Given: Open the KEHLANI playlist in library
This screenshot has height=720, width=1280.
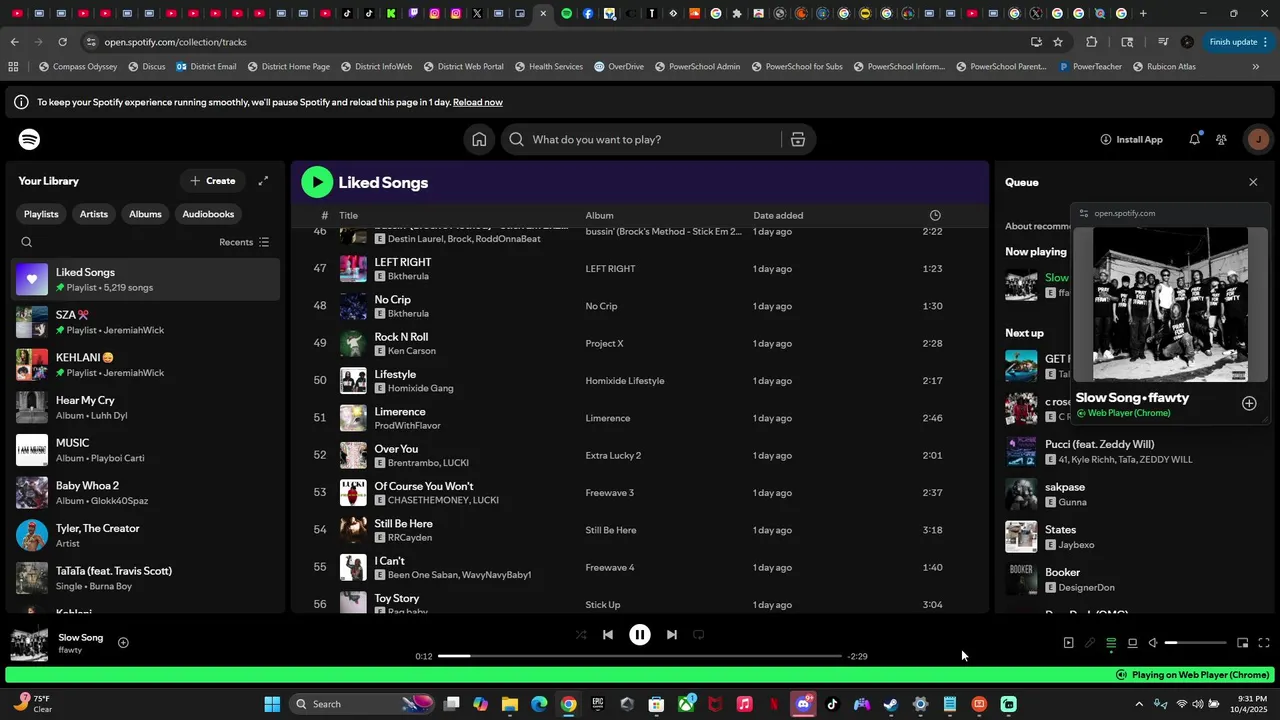Looking at the screenshot, I should point(146,365).
